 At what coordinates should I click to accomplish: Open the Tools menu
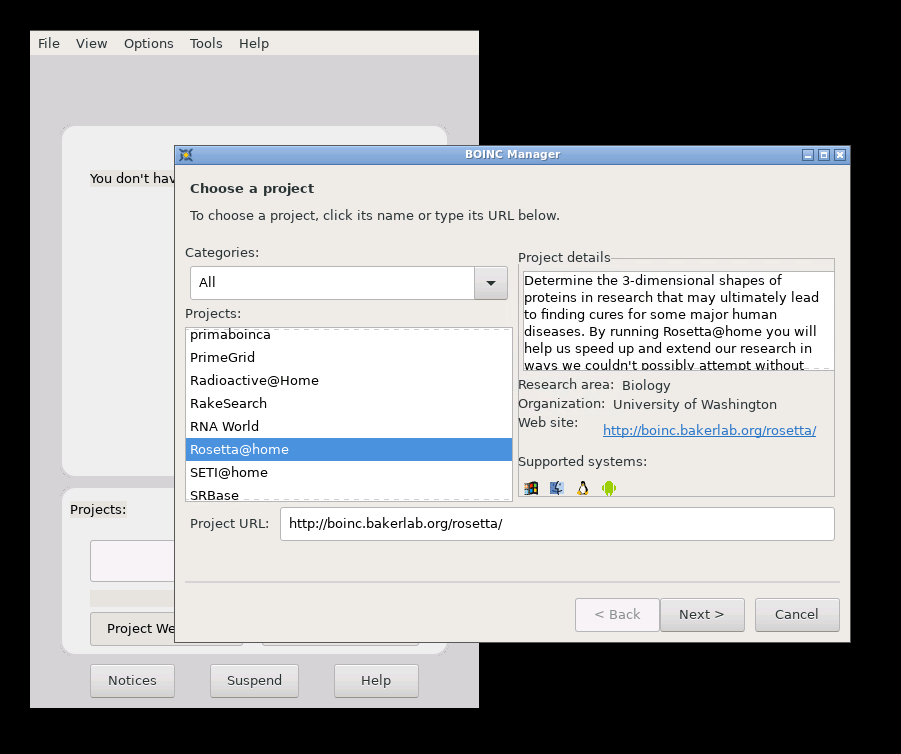coord(206,44)
